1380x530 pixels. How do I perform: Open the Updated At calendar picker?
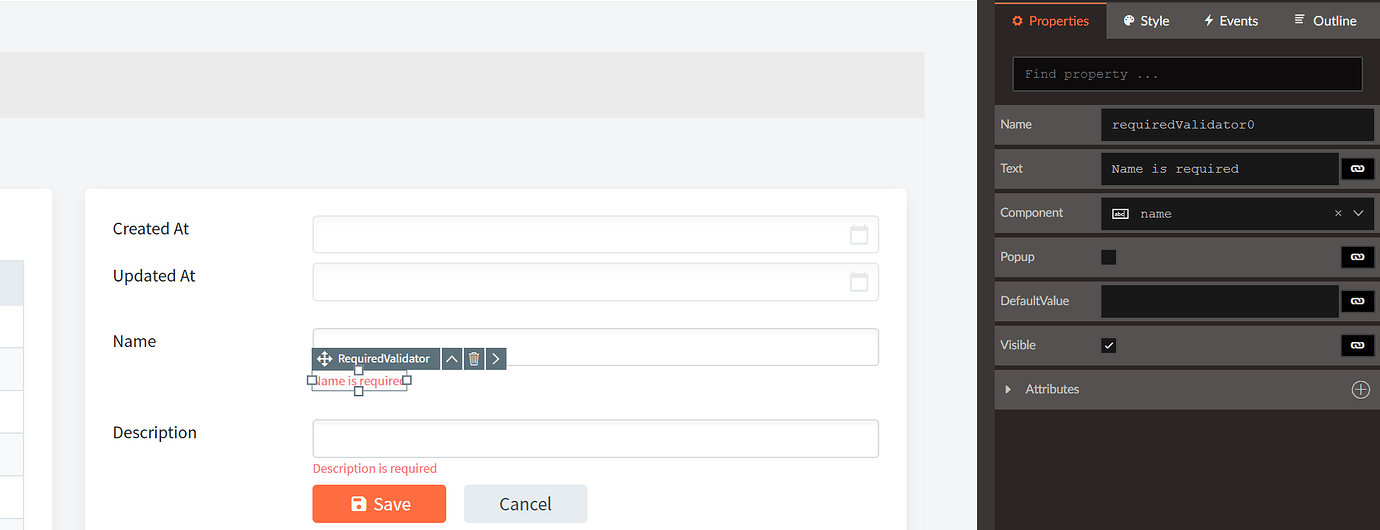coord(858,282)
